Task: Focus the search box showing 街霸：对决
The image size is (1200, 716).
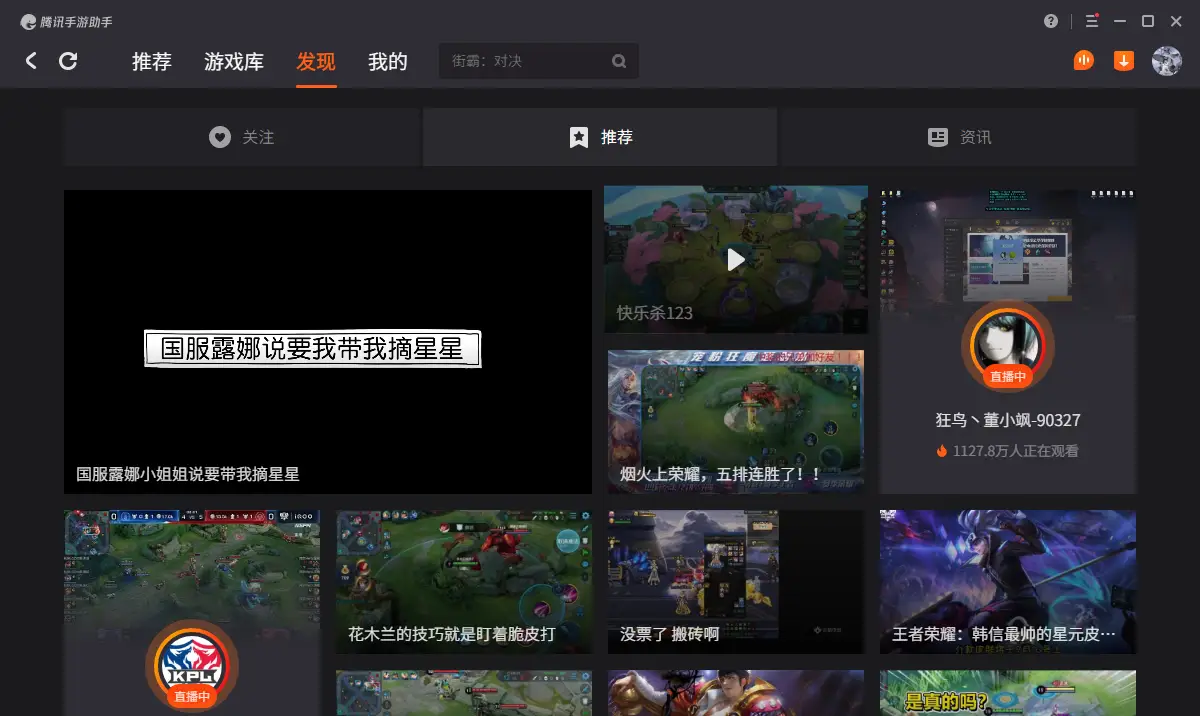Action: pos(538,61)
